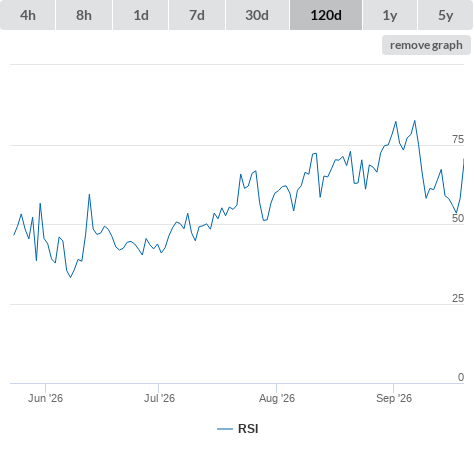Click the Jul '26 axis label
This screenshot has height=455, width=474.
coord(159,398)
